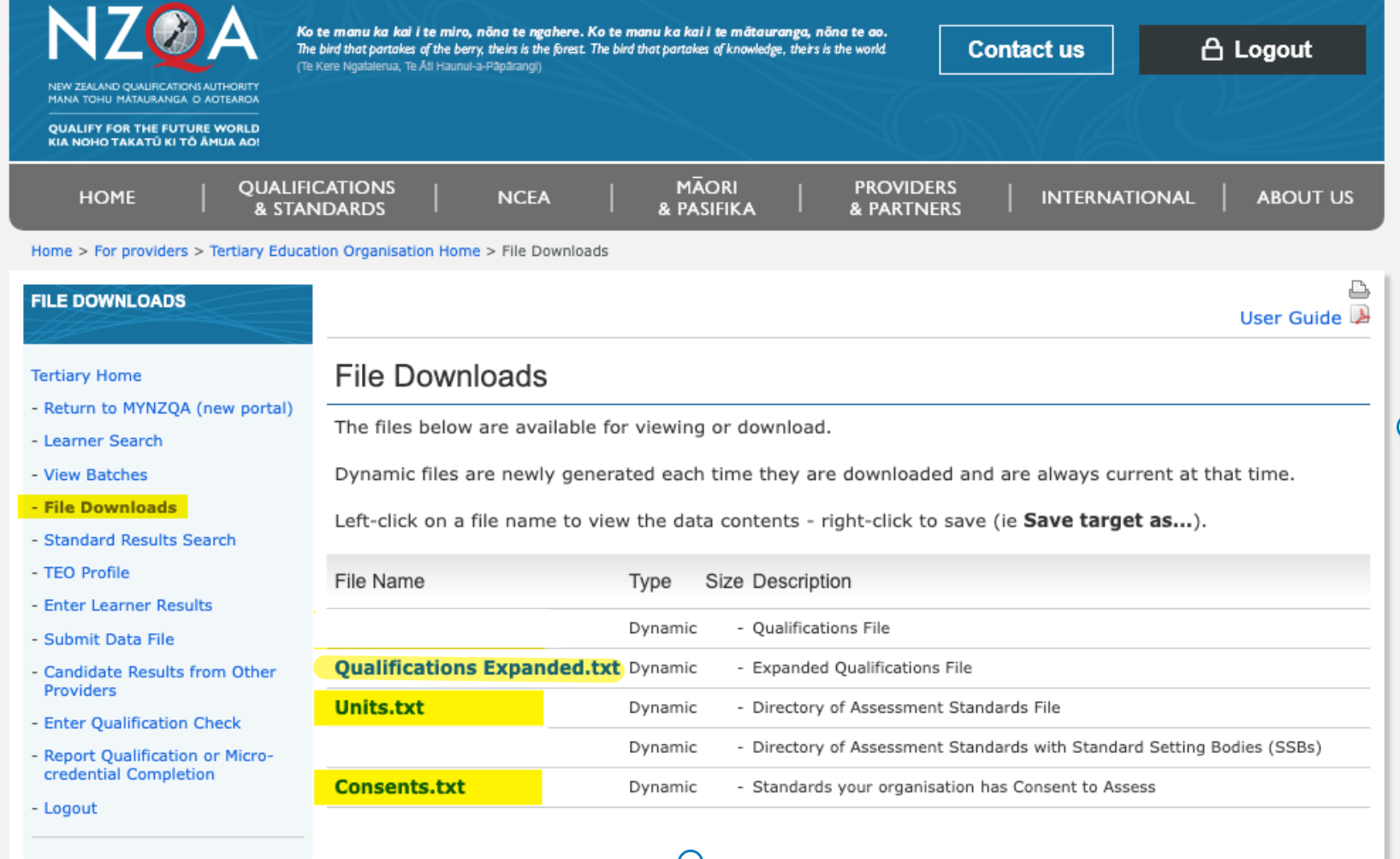Open the User Guide link

tap(1290, 318)
